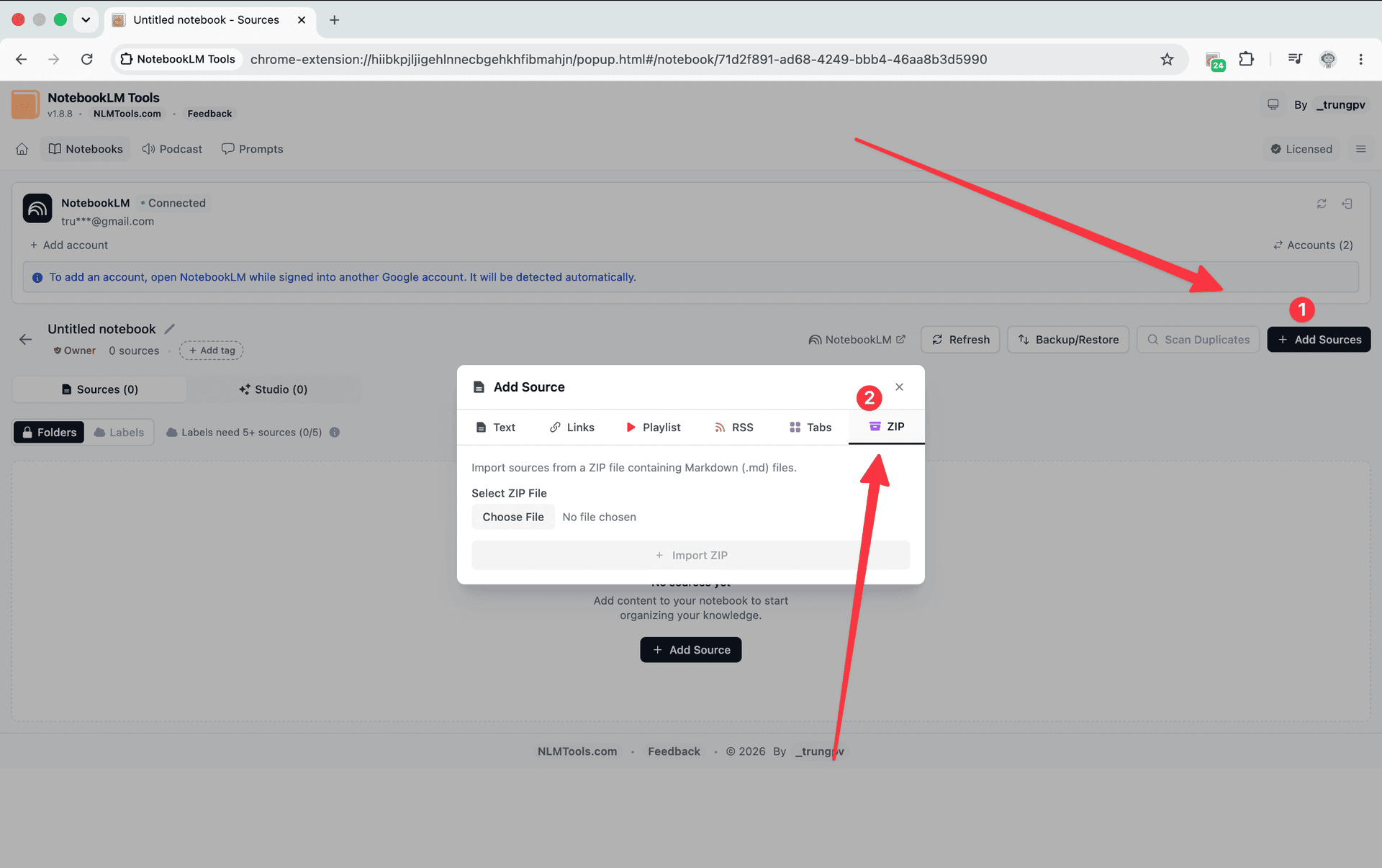Click the NotebookLM Tools logo

[25, 104]
